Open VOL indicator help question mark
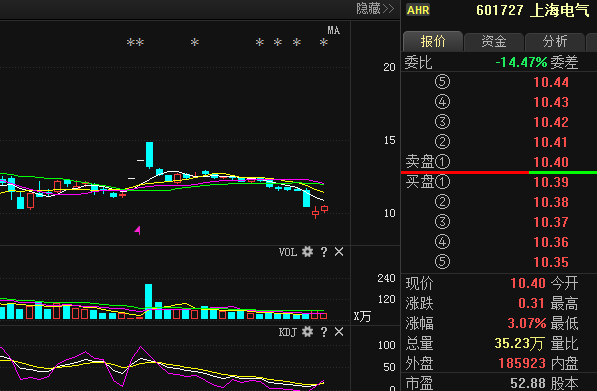The image size is (597, 391). (x=324, y=252)
